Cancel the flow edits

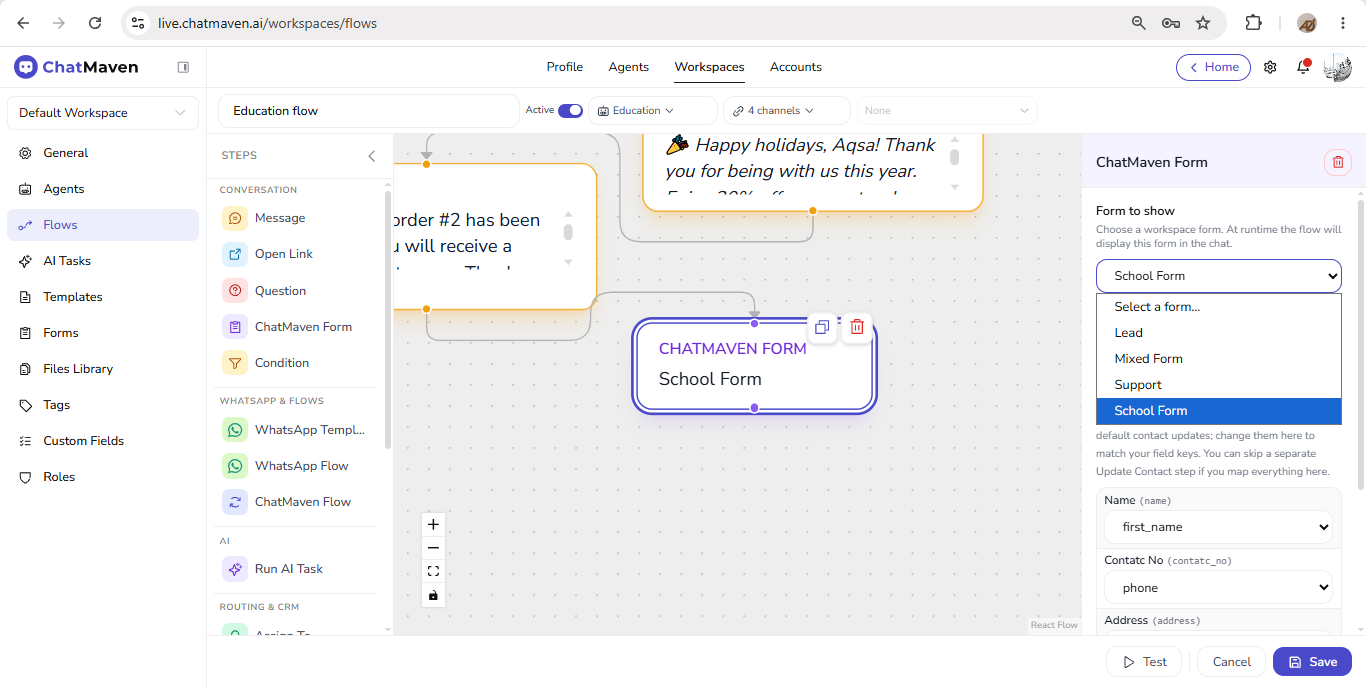point(1232,662)
